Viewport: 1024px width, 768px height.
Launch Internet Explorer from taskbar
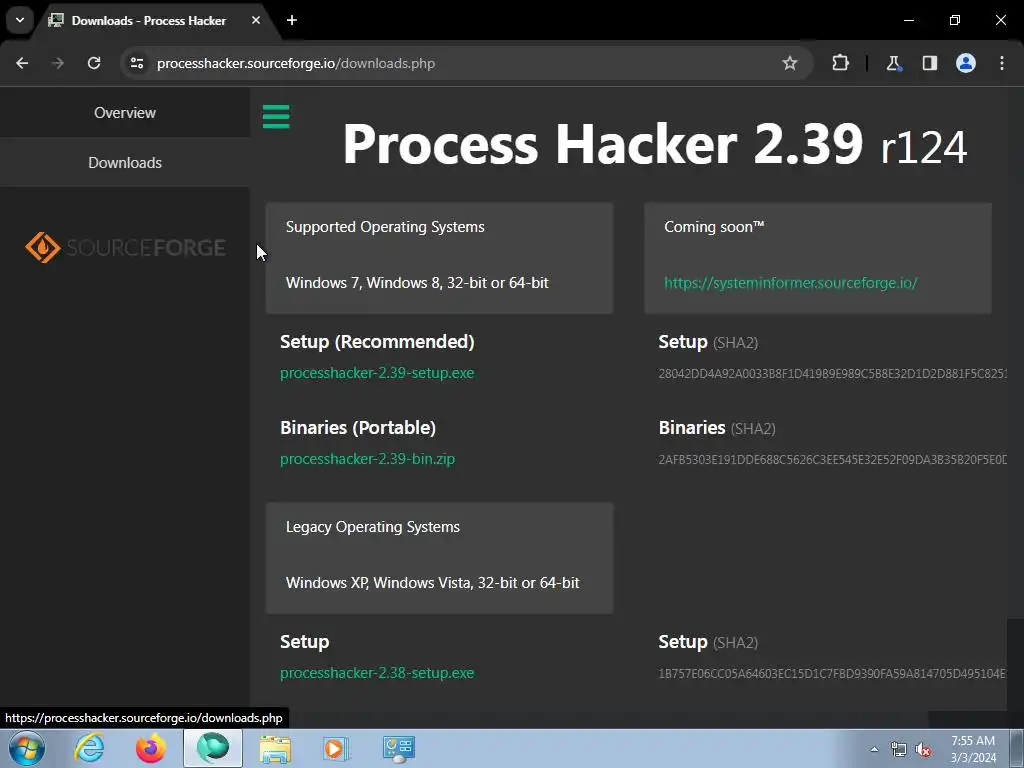pos(89,748)
